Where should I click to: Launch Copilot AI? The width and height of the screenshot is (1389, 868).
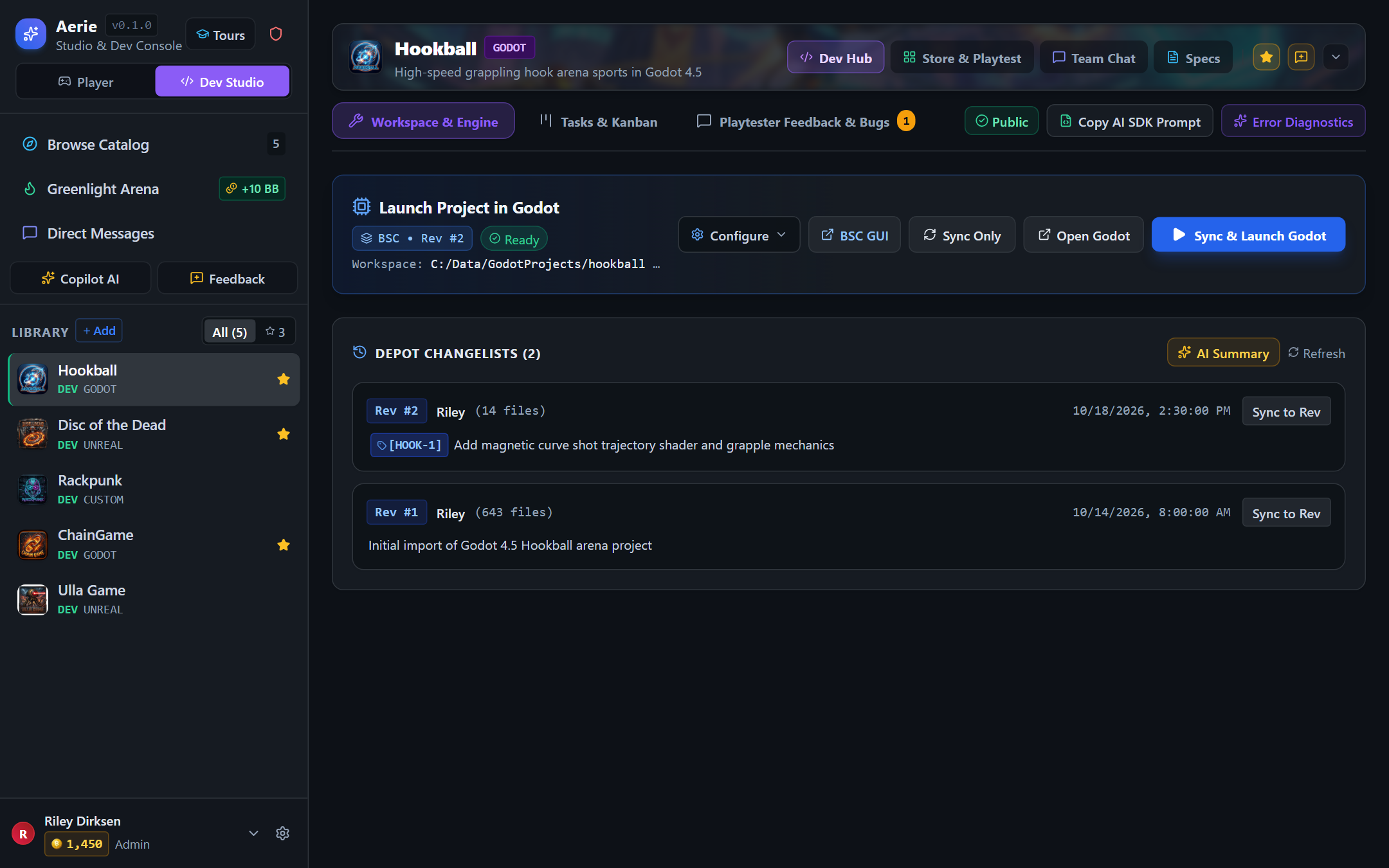(80, 278)
